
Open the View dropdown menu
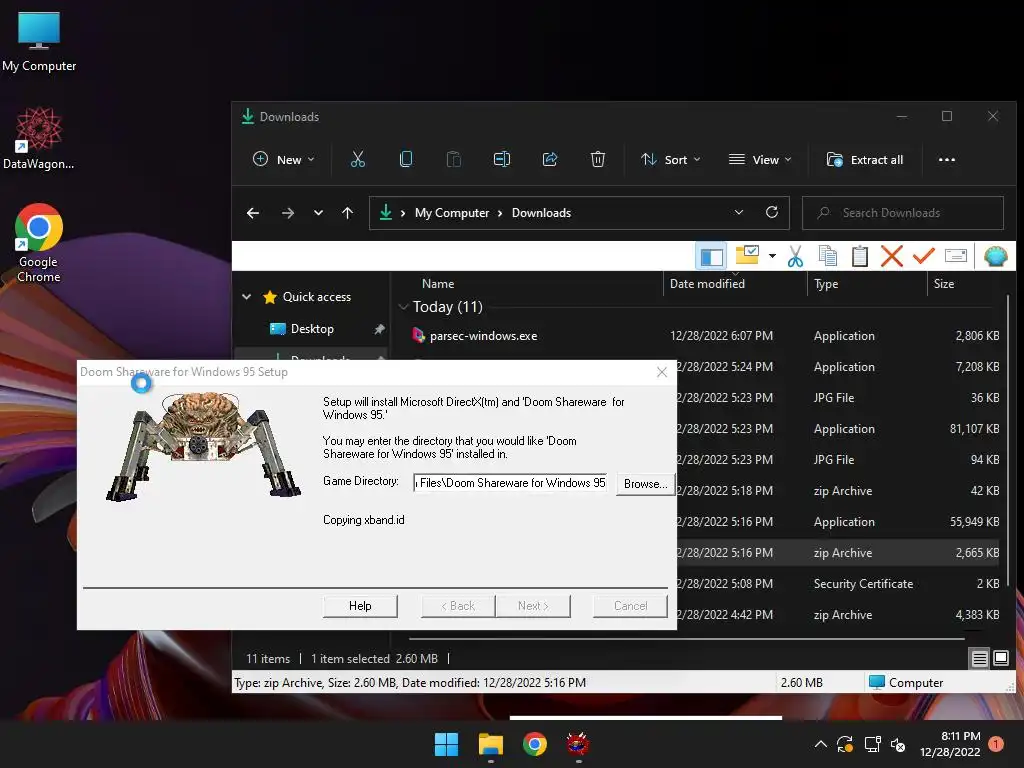[x=760, y=159]
